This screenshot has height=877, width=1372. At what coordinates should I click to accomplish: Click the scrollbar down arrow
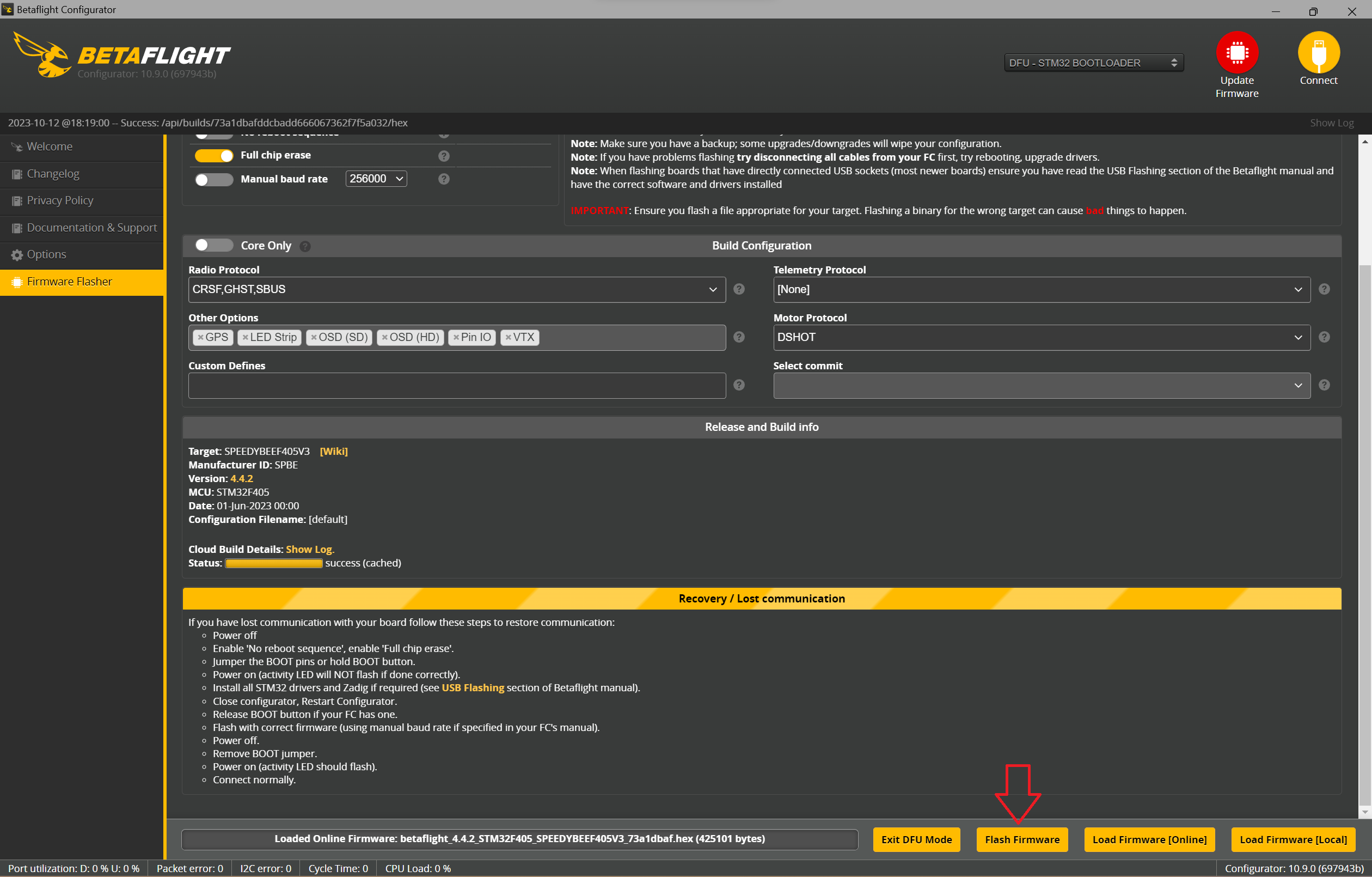coord(1364,812)
